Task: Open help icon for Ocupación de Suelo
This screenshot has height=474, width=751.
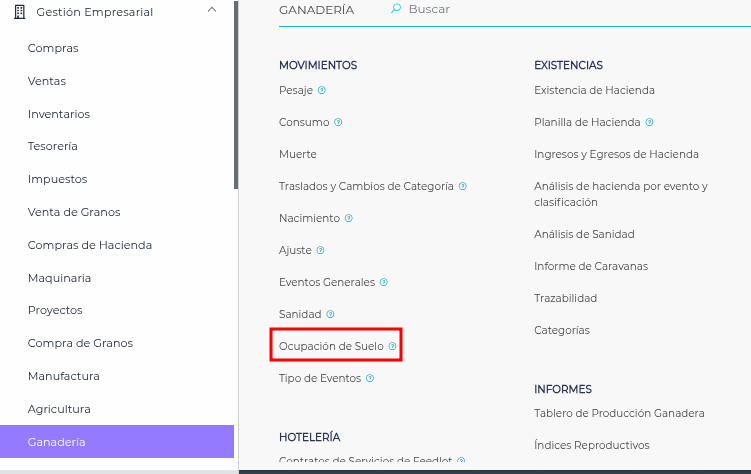Action: tap(392, 346)
